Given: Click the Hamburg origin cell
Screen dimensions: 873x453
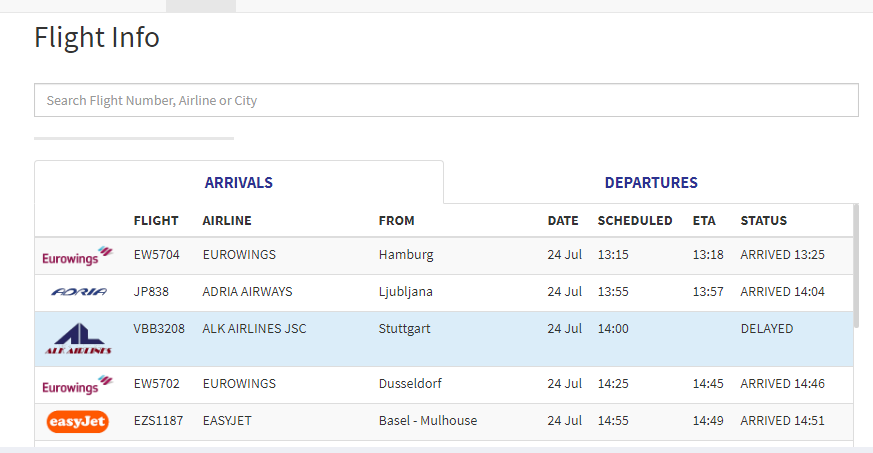Looking at the screenshot, I should tap(406, 255).
